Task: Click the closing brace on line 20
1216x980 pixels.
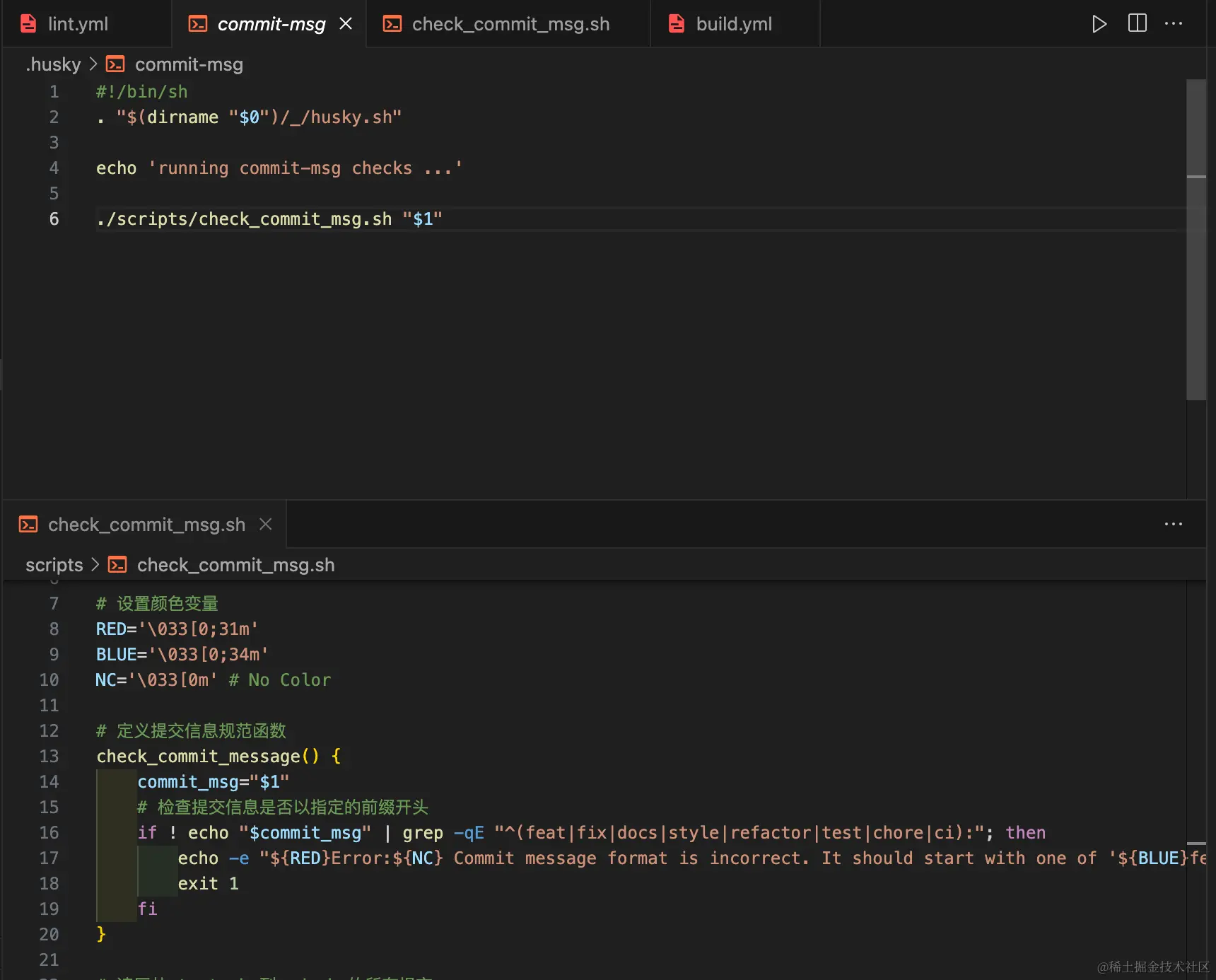Action: [x=101, y=935]
